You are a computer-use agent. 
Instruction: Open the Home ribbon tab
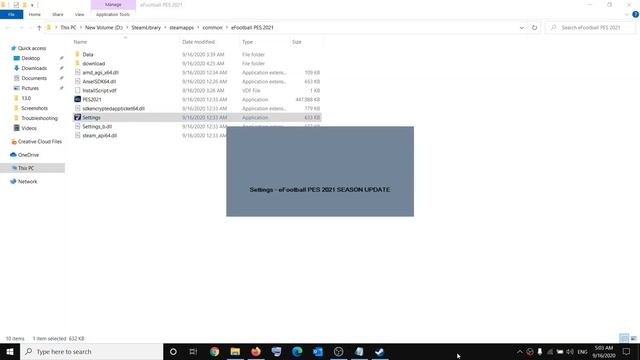point(35,14)
